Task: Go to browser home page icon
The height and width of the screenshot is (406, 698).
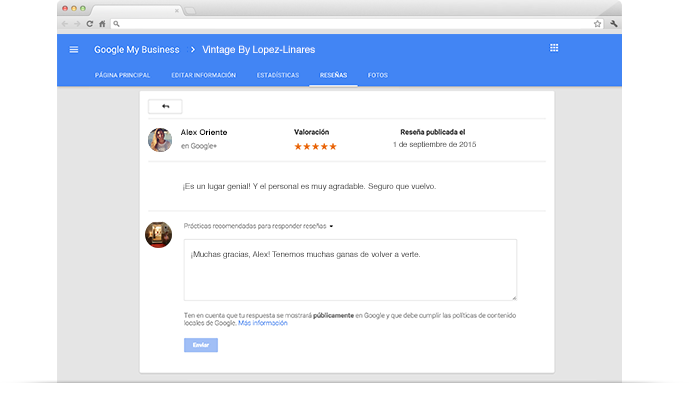Action: tap(102, 24)
